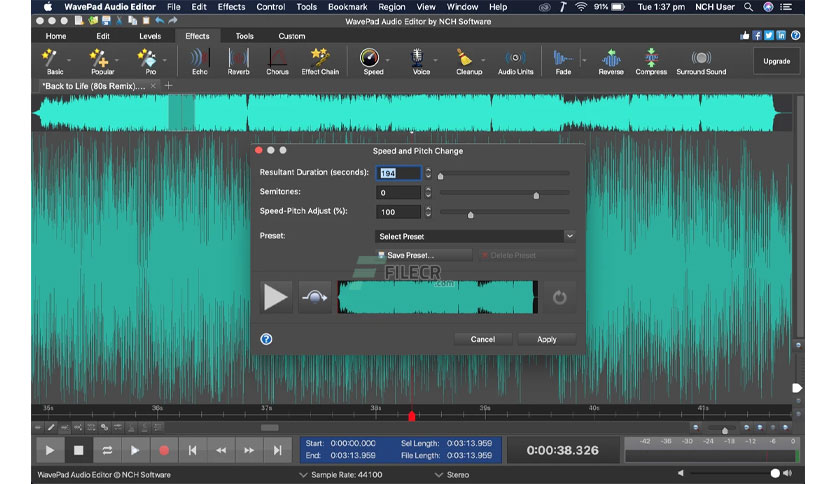Open the Voice dropdown arrow

tap(435, 60)
